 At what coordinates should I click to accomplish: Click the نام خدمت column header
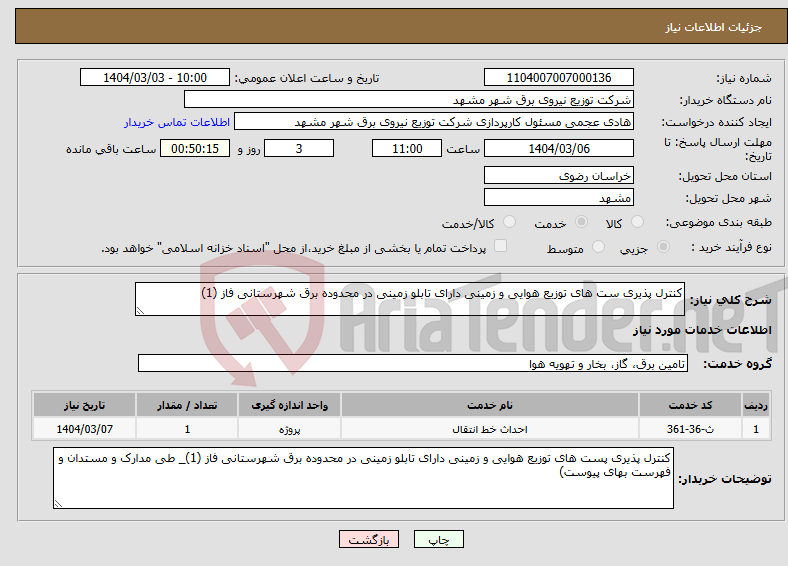(x=489, y=405)
